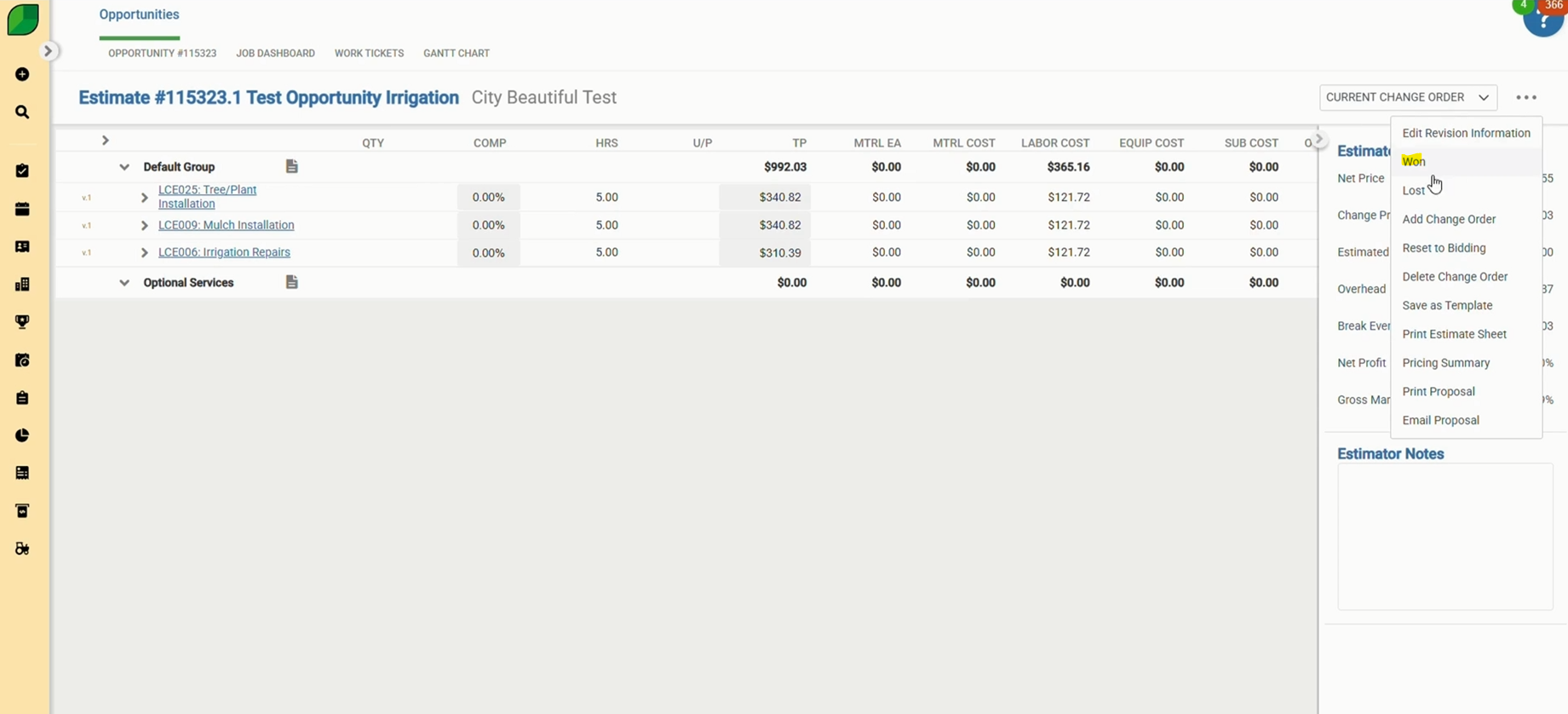This screenshot has height=714, width=1568.
Task: Expand the LCE009 Mulch Installation row
Action: point(144,226)
